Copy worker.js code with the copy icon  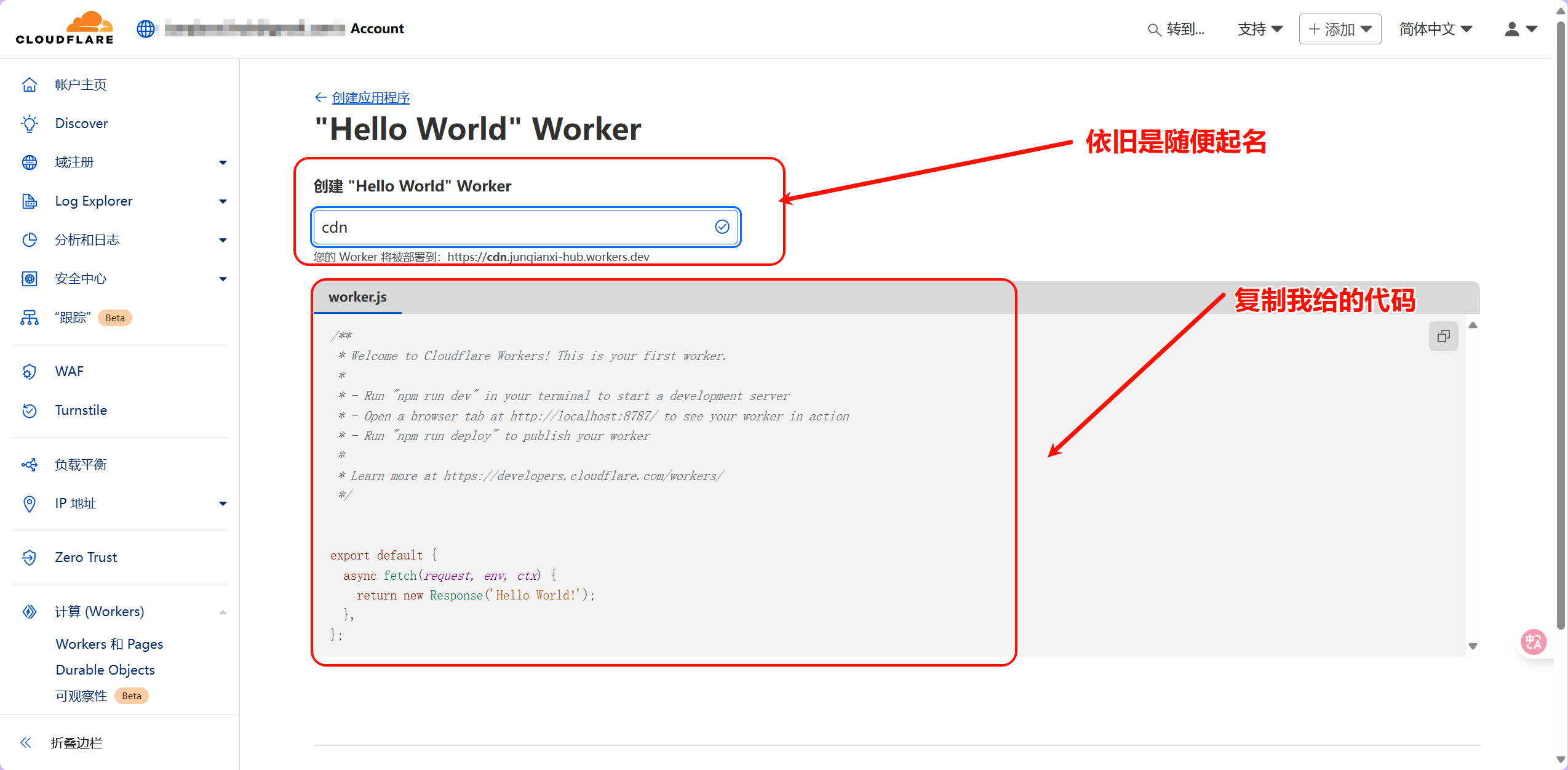(x=1443, y=336)
